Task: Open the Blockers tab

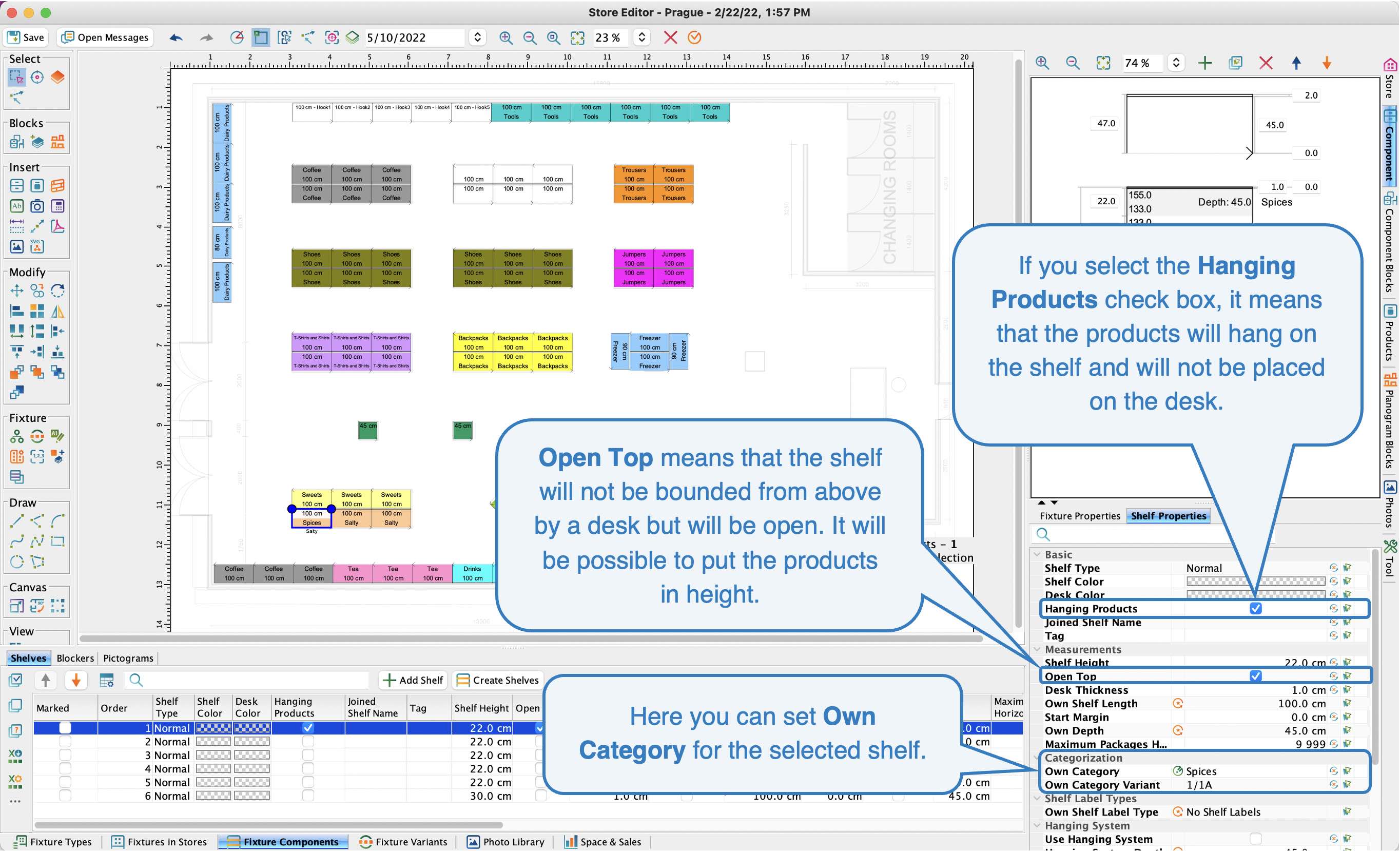Action: pos(75,658)
